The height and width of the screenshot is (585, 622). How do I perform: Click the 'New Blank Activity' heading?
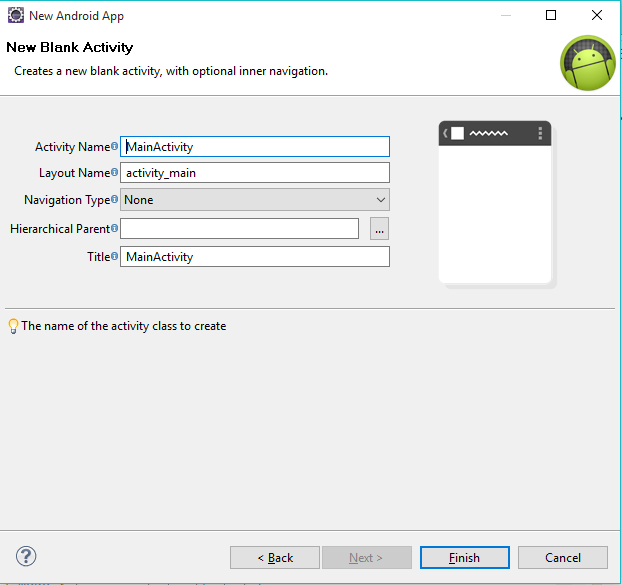click(70, 47)
